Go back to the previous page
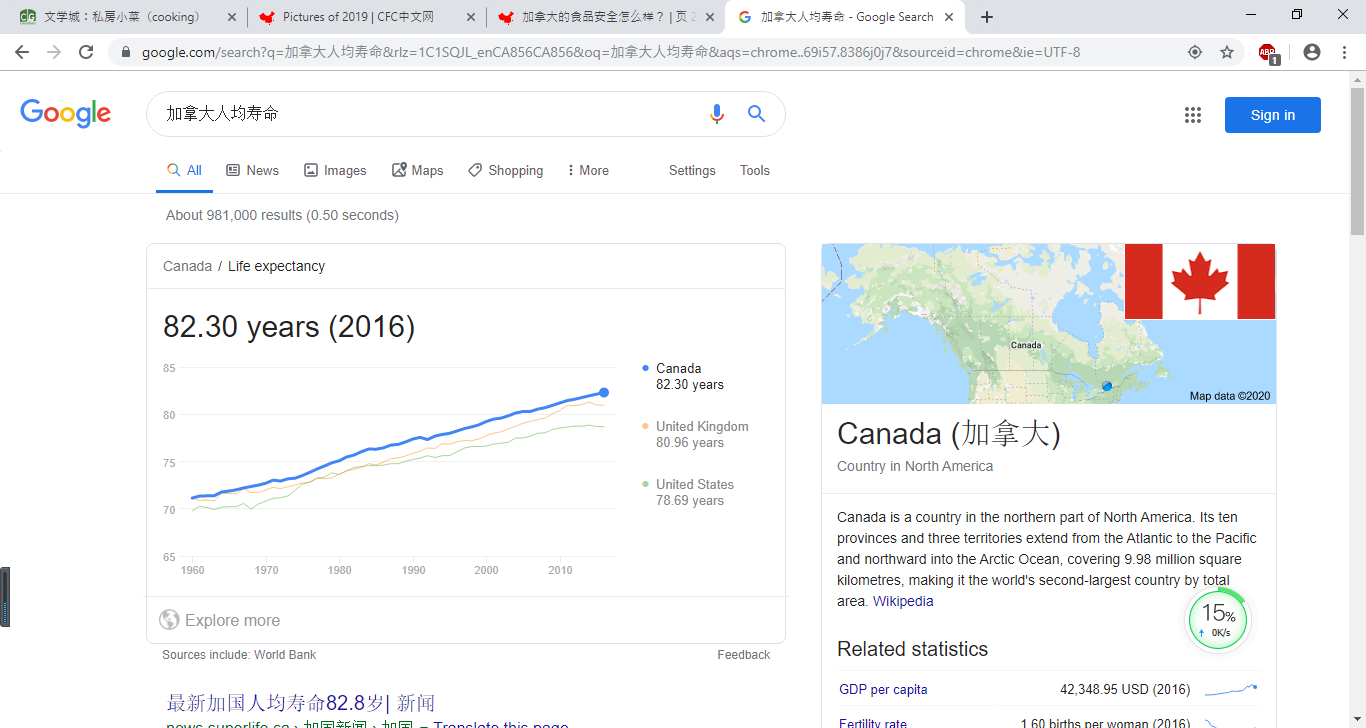 (x=22, y=52)
